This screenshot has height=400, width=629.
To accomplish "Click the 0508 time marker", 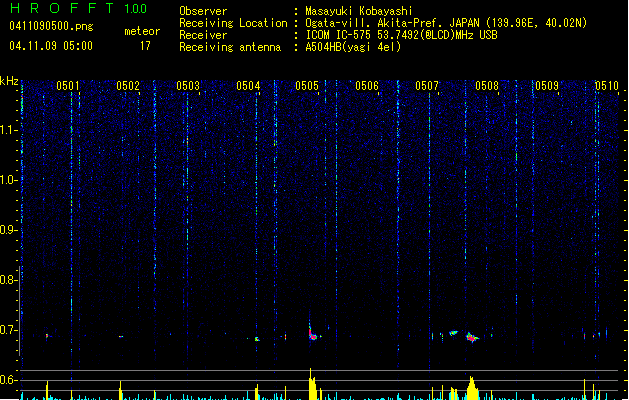I will (x=487, y=86).
